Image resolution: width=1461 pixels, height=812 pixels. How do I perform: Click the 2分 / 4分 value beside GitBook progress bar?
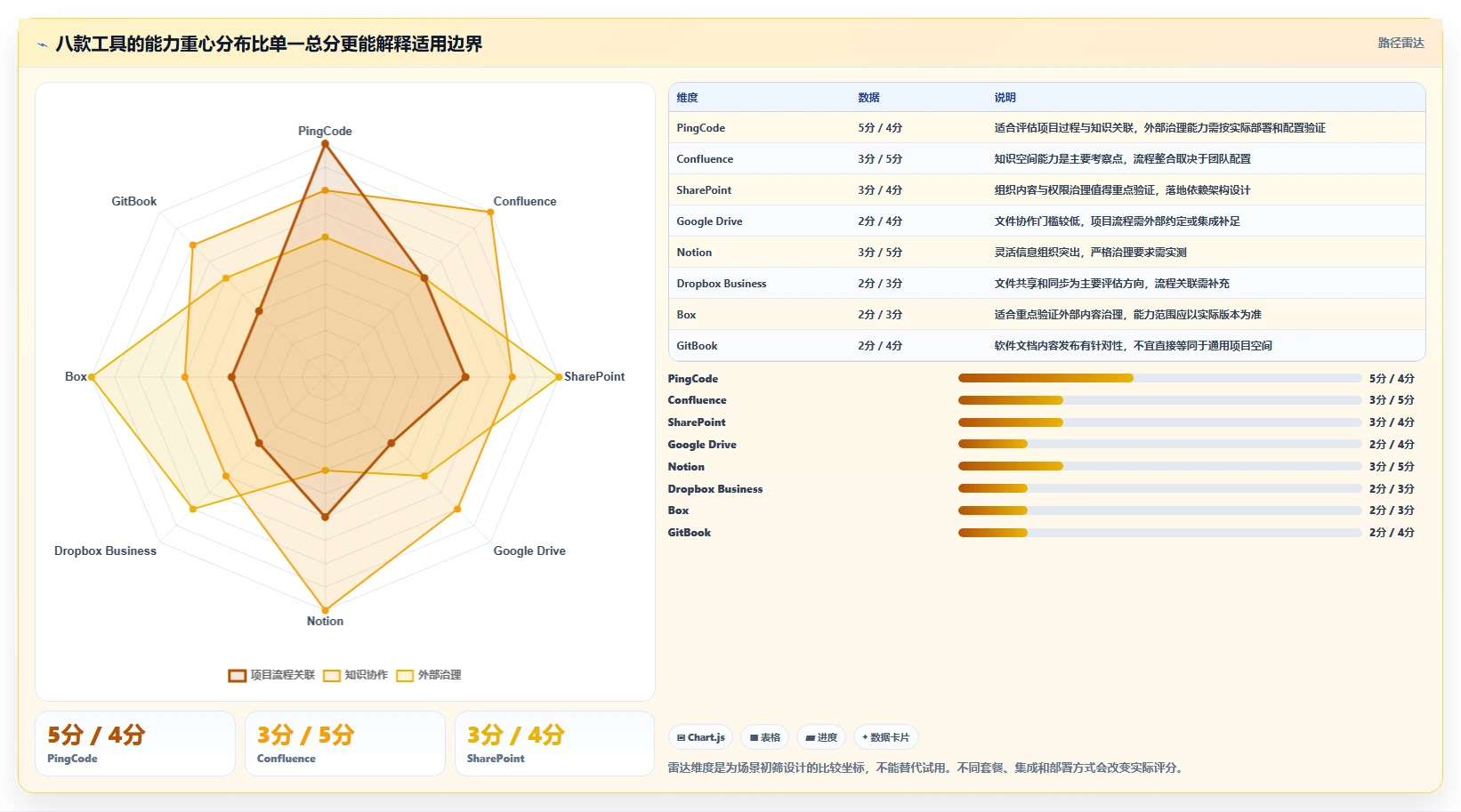click(1392, 533)
